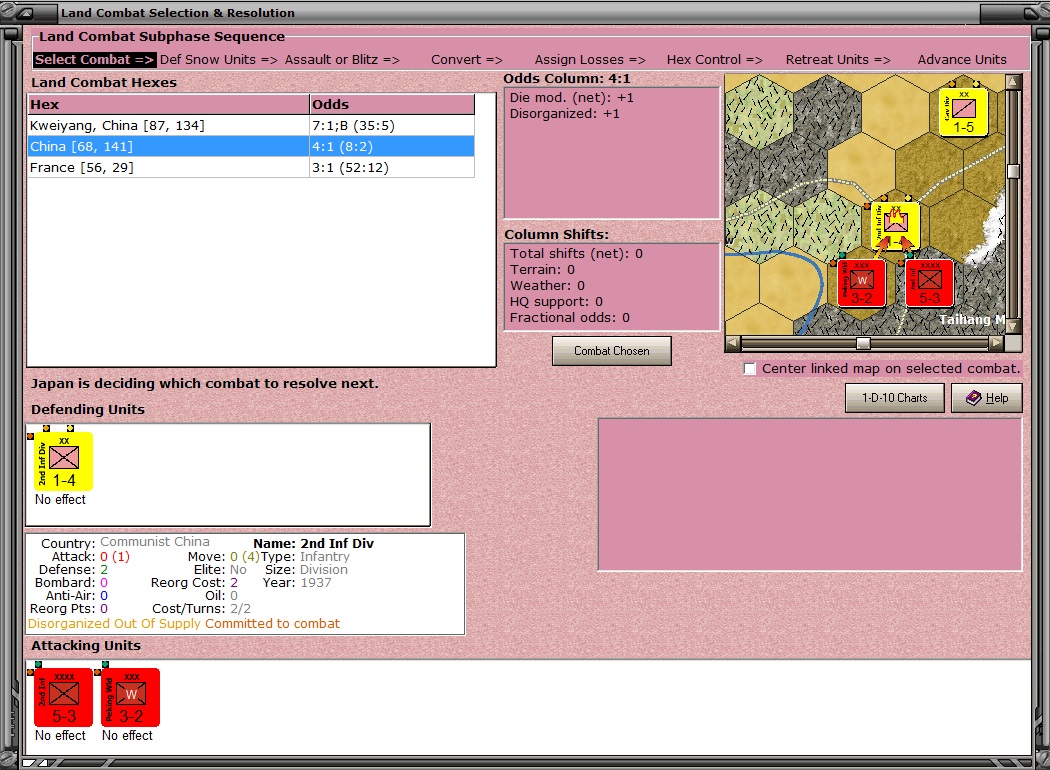This screenshot has height=770, width=1050.
Task: Click the Disorganized Out Of Supply status text
Action: click(x=114, y=623)
